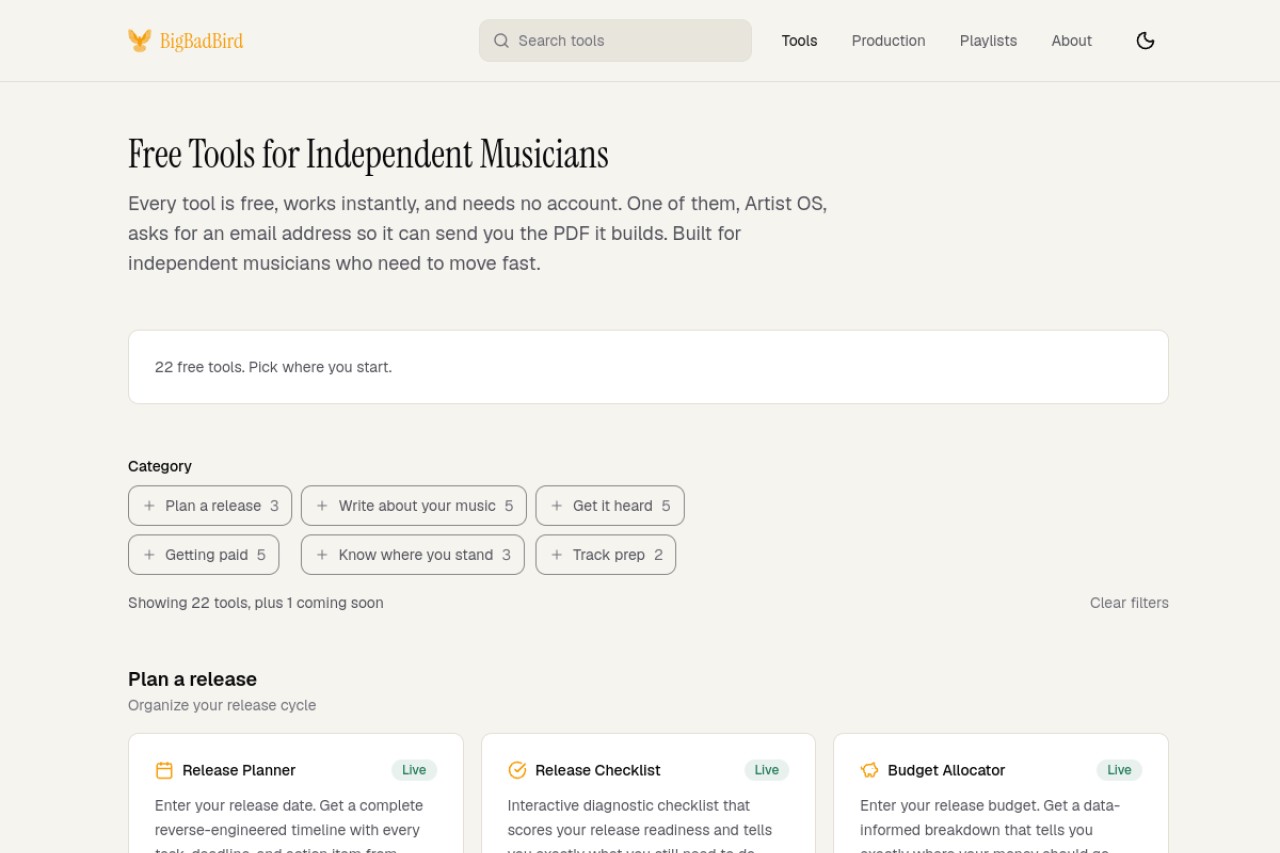Click the Live badge on Release Planner card
The width and height of the screenshot is (1280, 853).
tap(414, 770)
